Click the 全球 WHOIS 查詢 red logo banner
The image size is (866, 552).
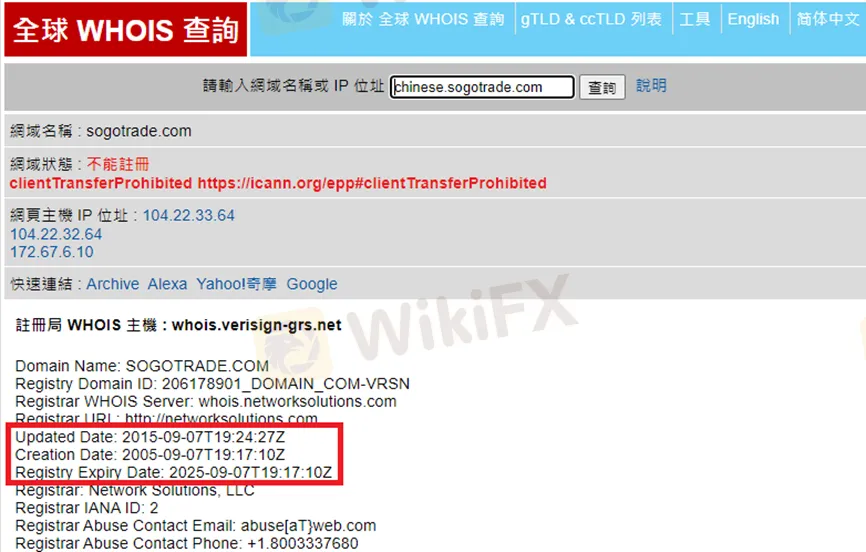tap(125, 29)
